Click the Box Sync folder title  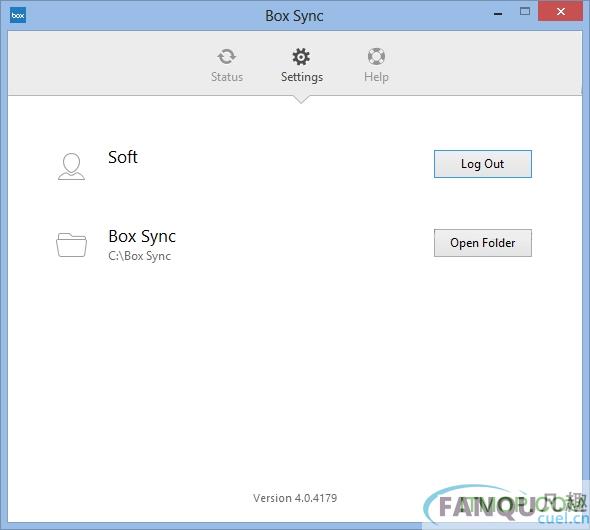[x=142, y=237]
